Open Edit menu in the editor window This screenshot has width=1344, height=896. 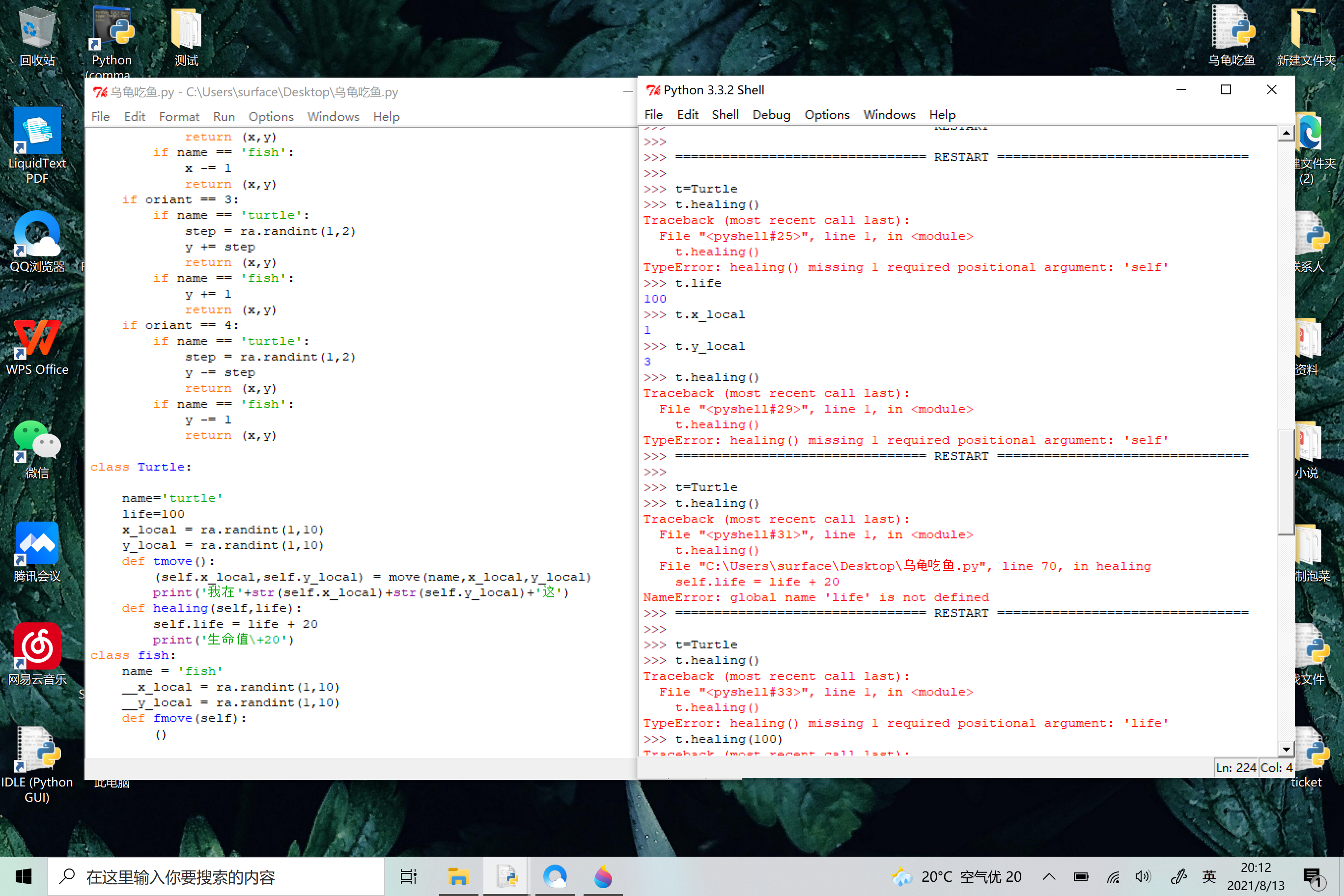click(x=135, y=116)
